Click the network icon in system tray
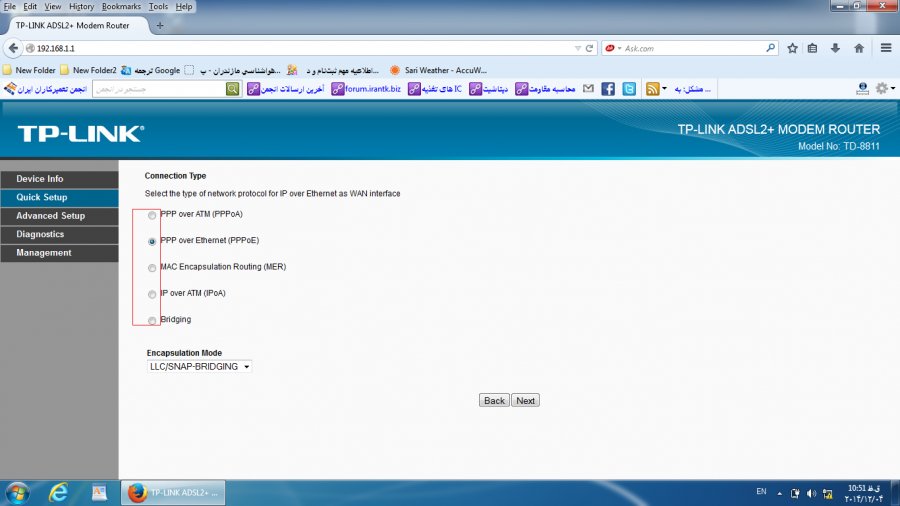900x506 pixels. click(828, 493)
